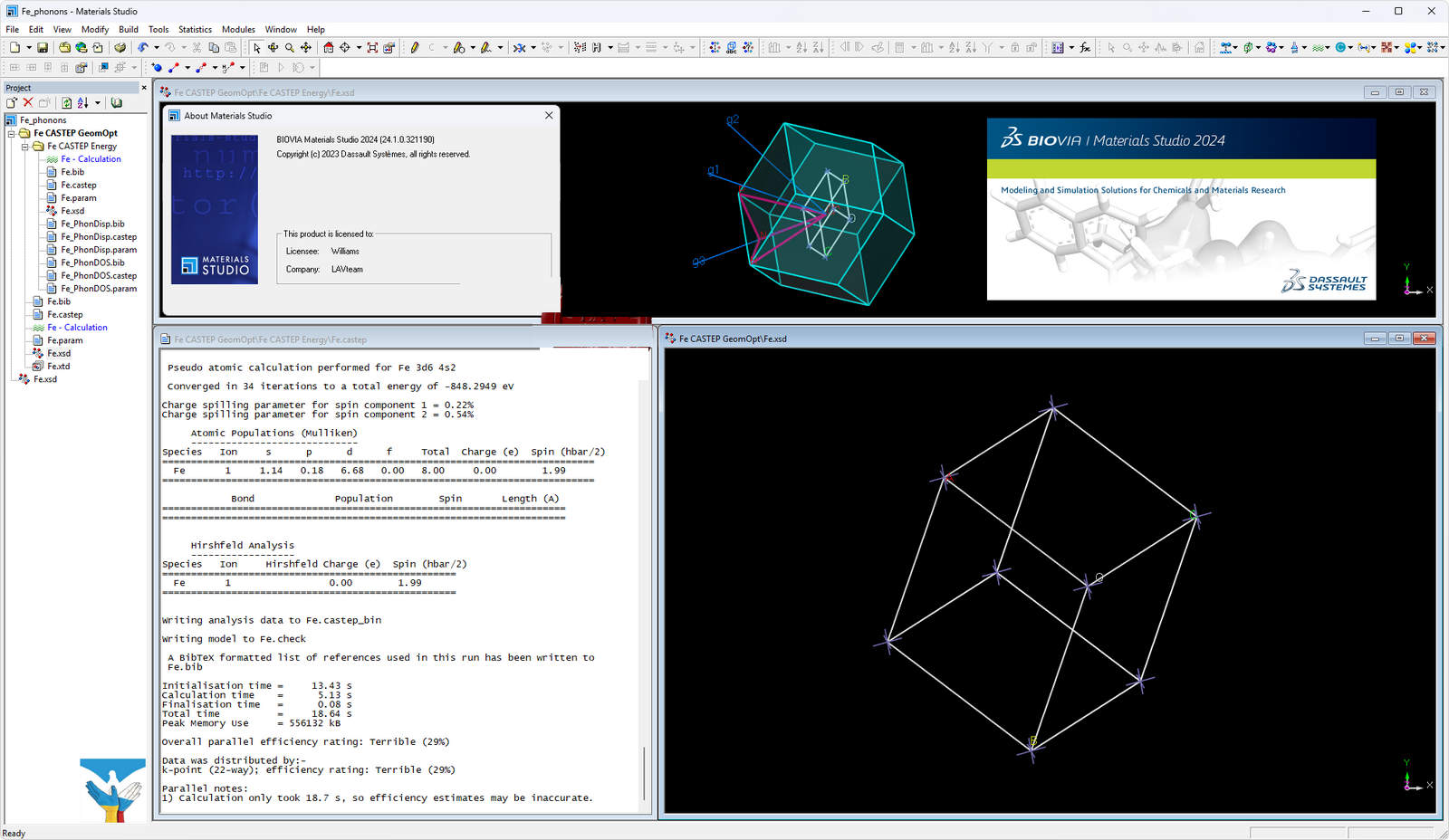
Task: Click the blue atom sketch icon in second toolbar
Action: pyautogui.click(x=157, y=67)
